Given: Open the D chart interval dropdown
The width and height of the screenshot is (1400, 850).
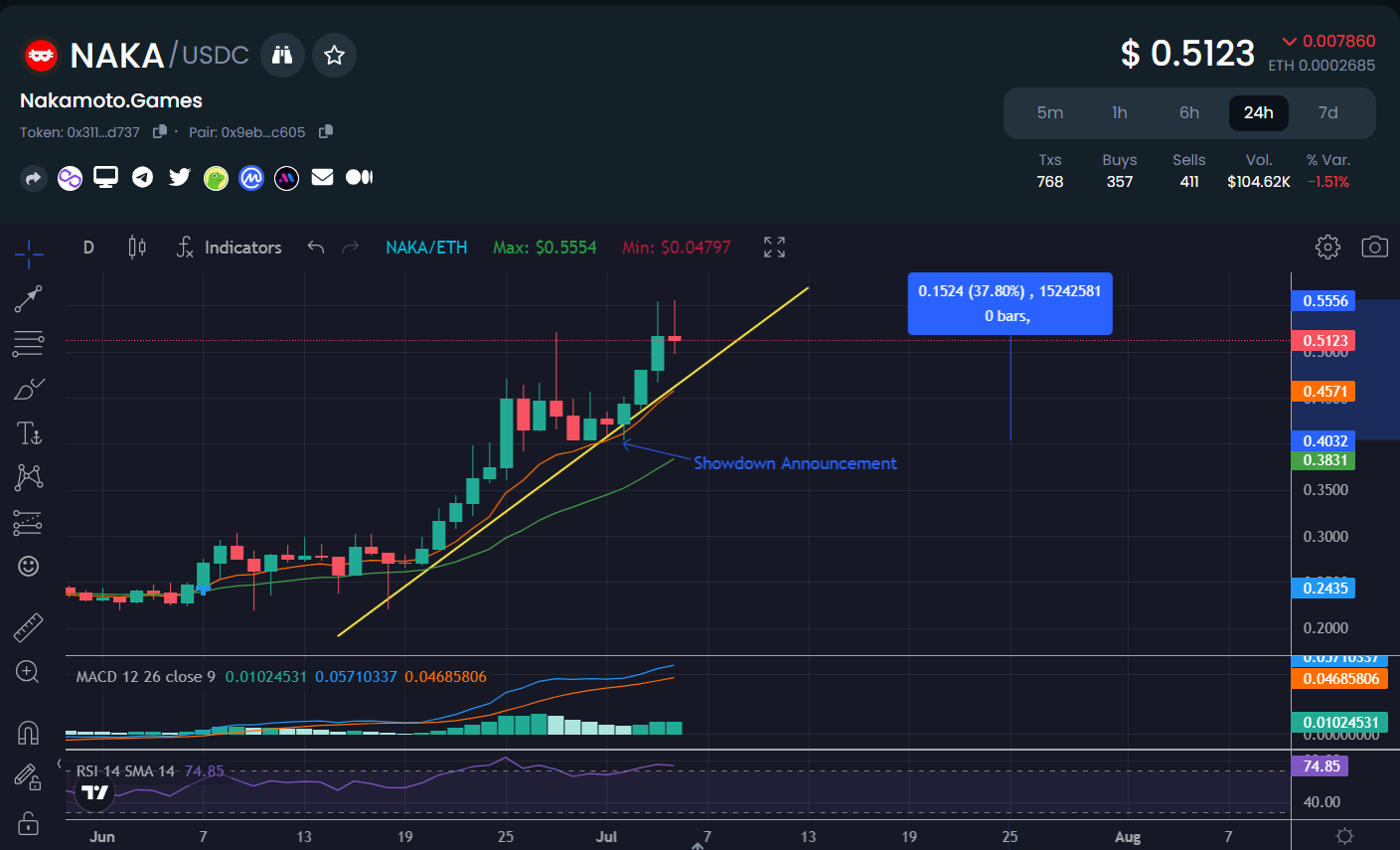Looking at the screenshot, I should 88,248.
